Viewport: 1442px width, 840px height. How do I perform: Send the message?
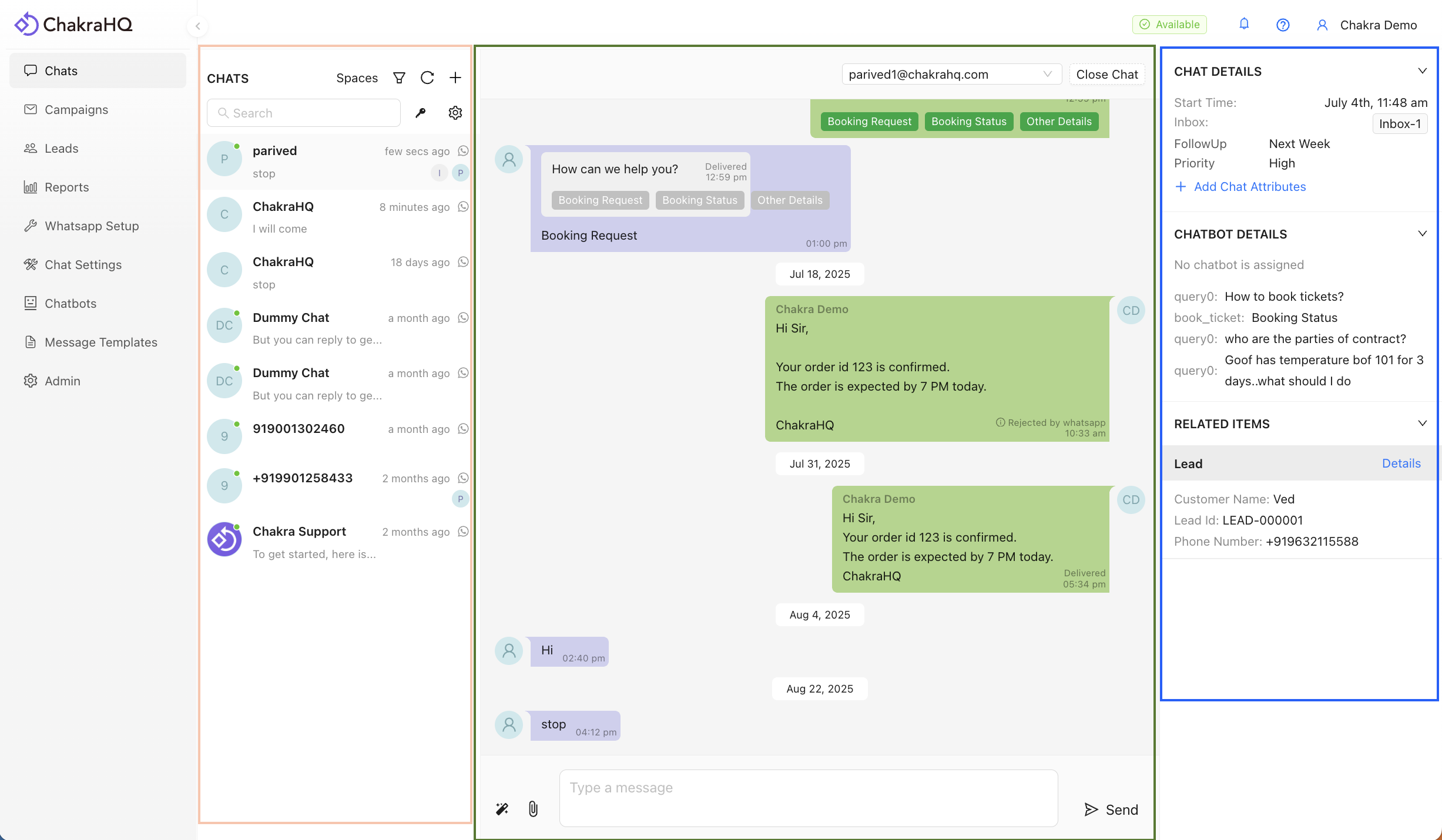point(1111,810)
